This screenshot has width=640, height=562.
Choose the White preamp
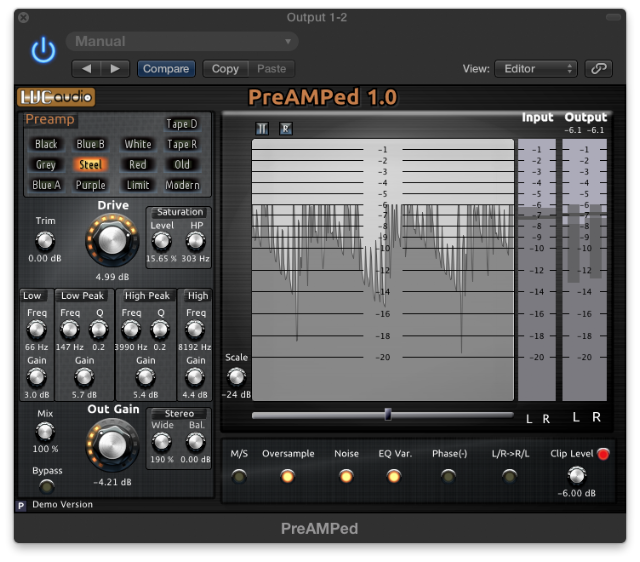click(138, 144)
